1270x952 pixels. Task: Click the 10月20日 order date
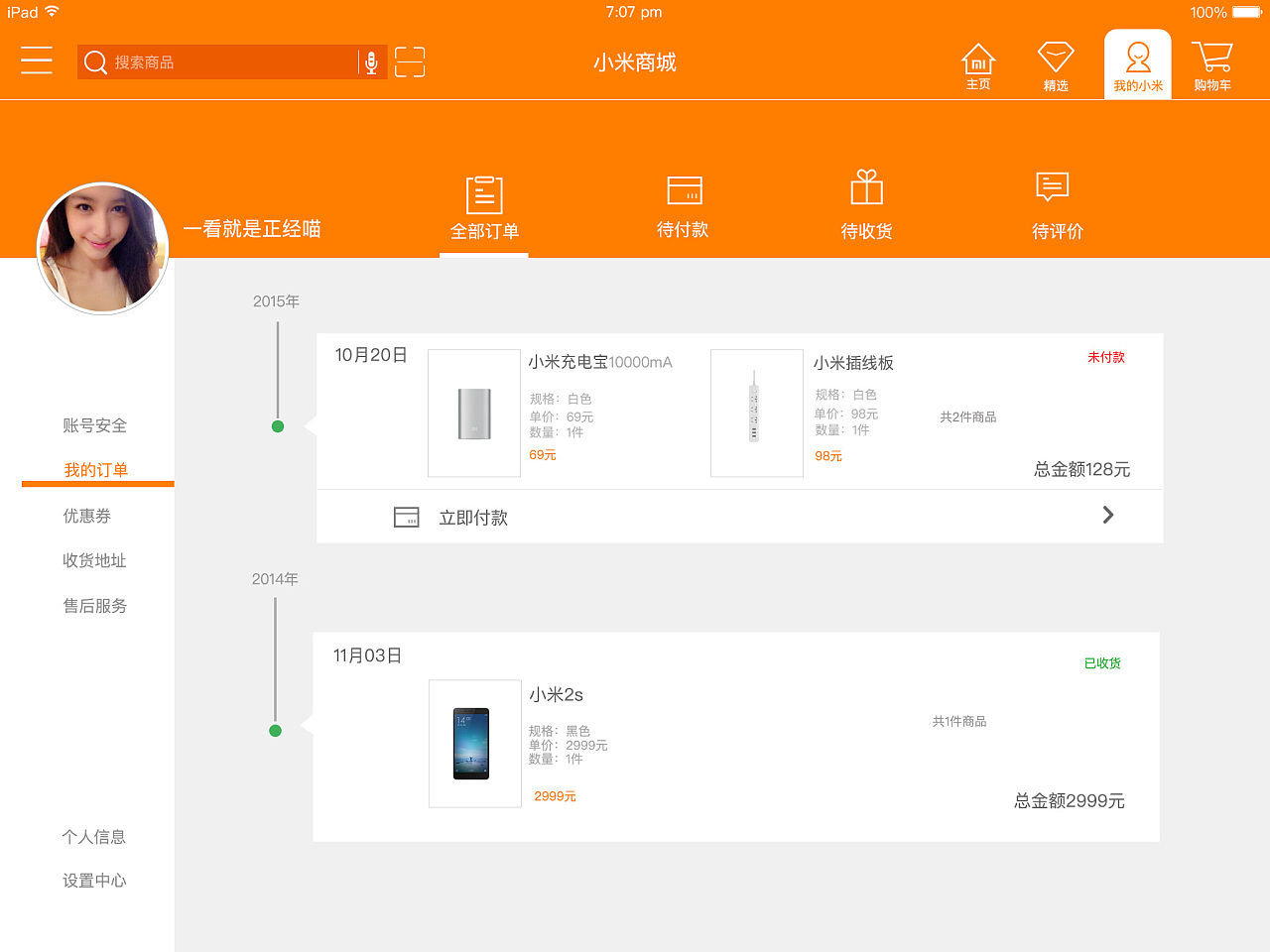coord(371,355)
